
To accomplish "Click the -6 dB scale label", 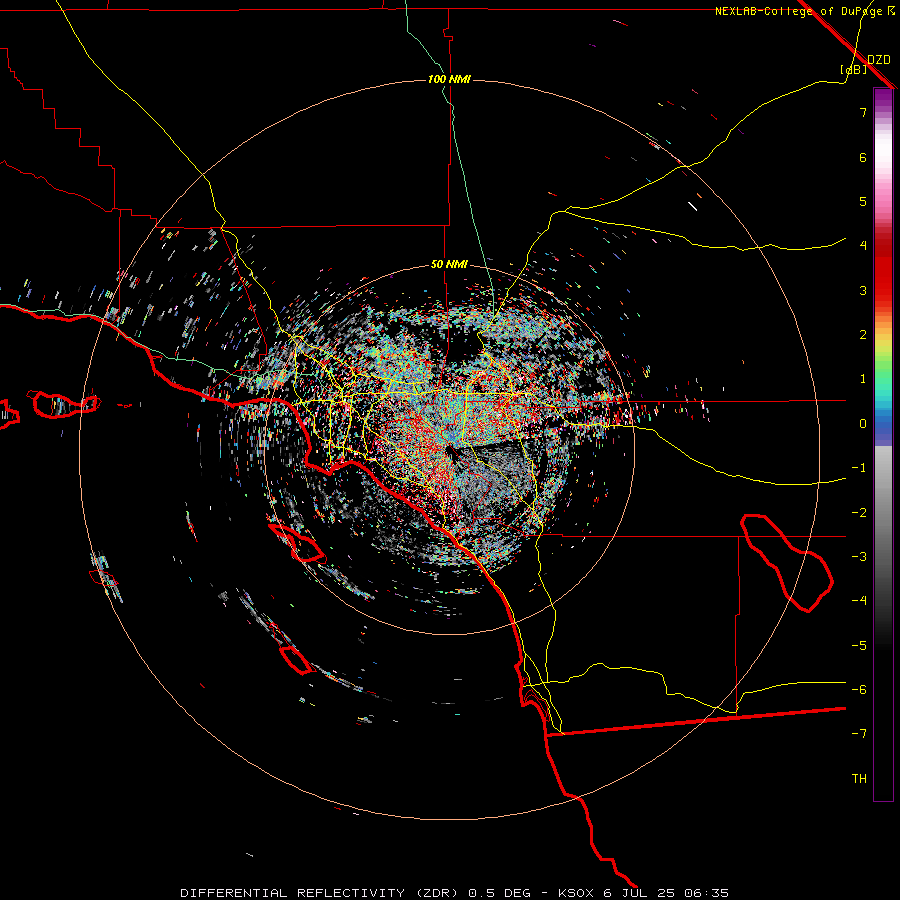I will [x=859, y=690].
